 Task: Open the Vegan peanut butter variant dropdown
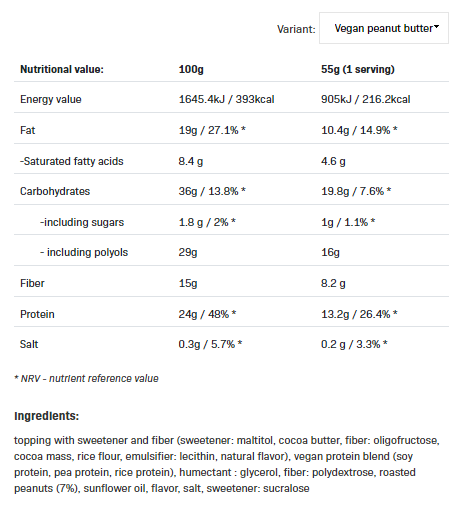point(384,28)
